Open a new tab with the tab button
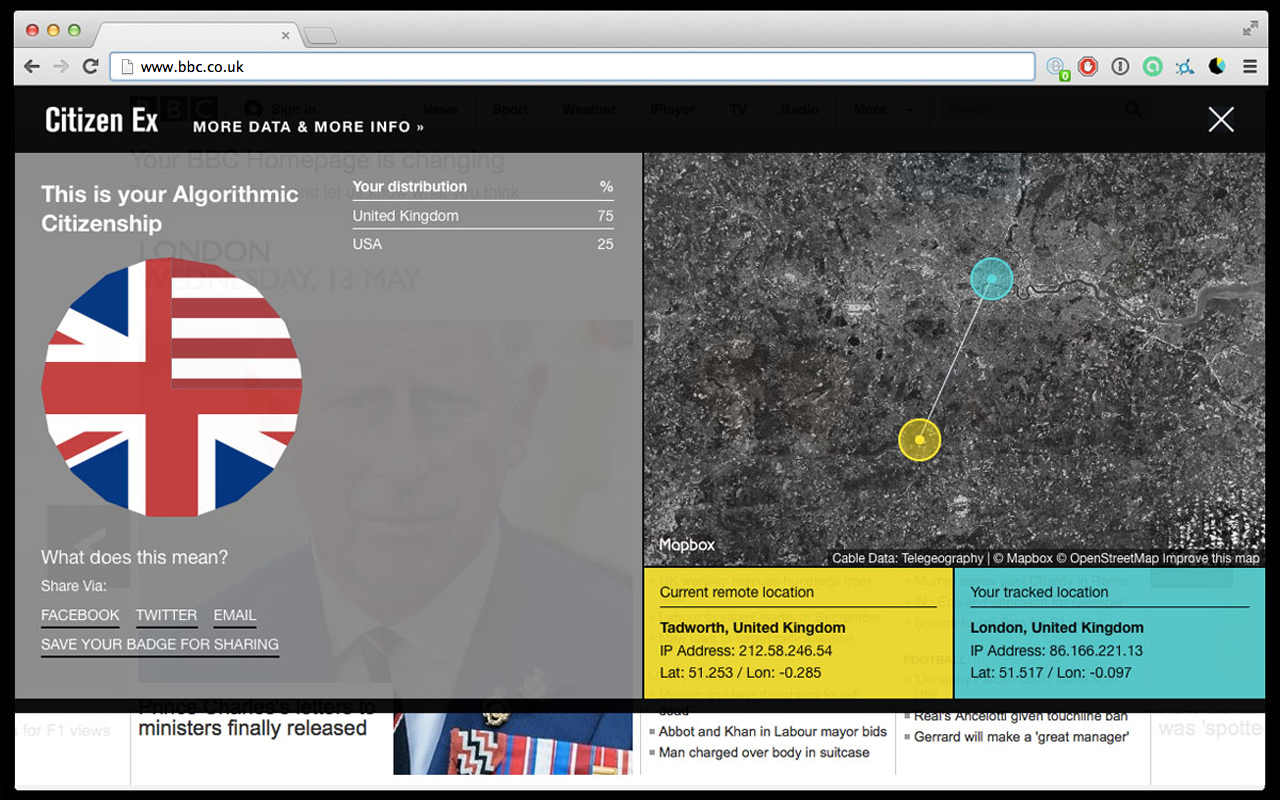 320,37
